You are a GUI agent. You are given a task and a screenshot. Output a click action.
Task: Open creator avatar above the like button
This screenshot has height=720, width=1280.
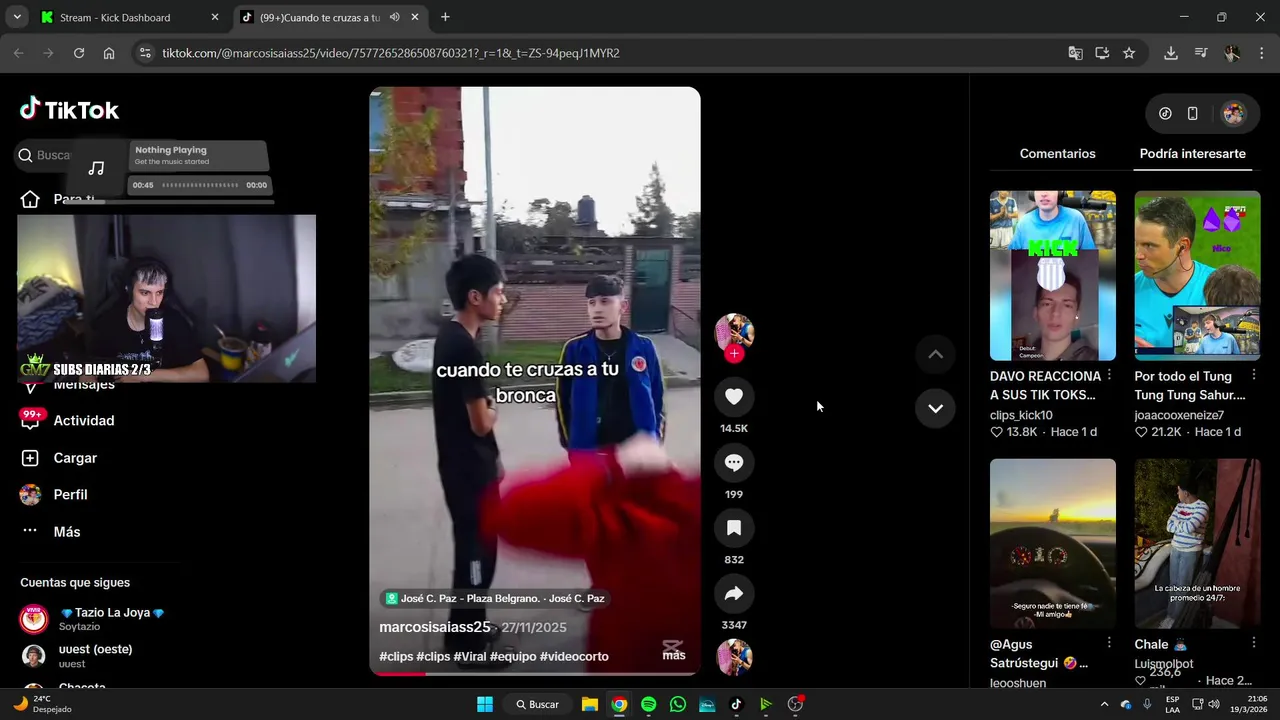click(x=734, y=332)
